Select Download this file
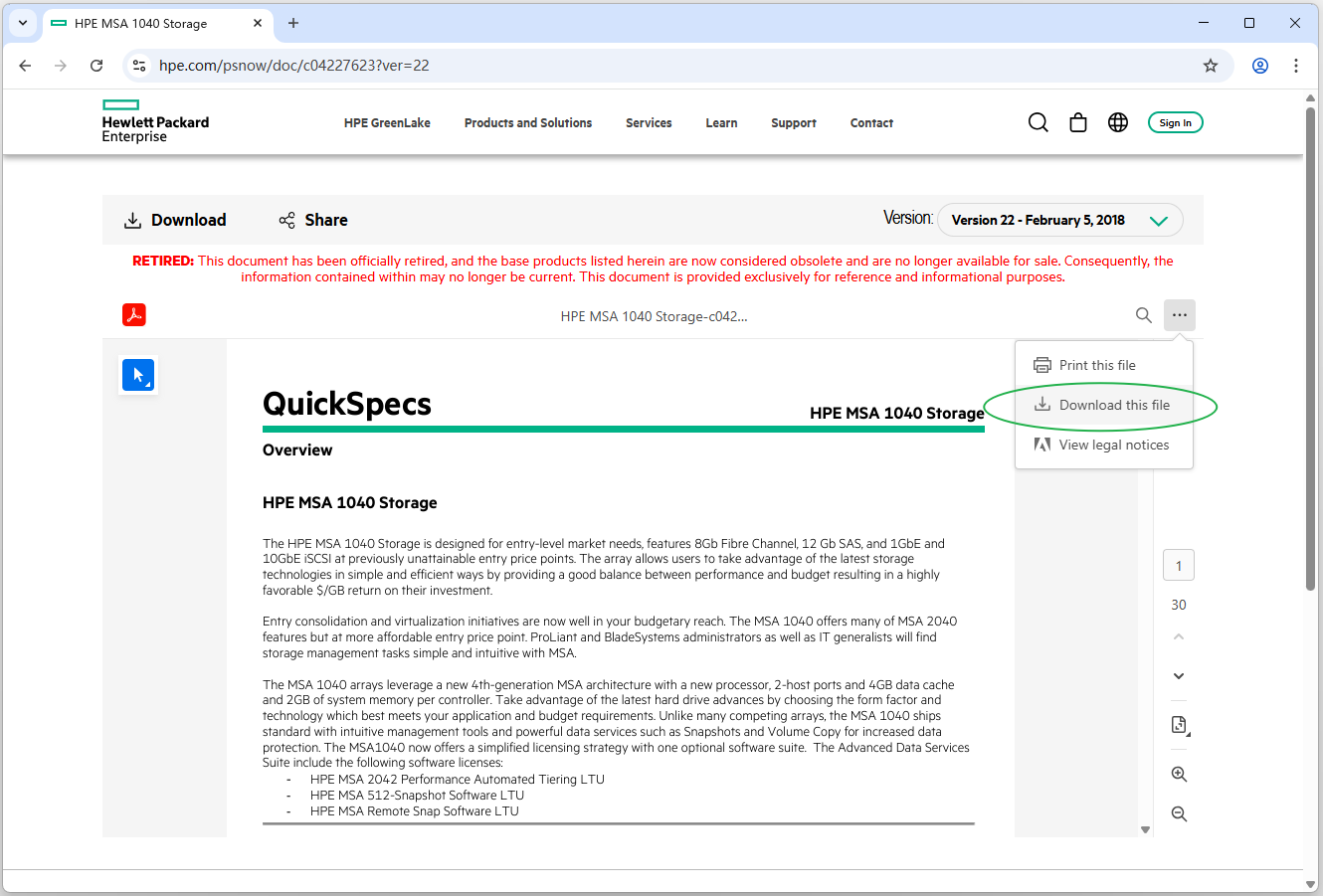This screenshot has height=896, width=1323. pyautogui.click(x=1104, y=405)
